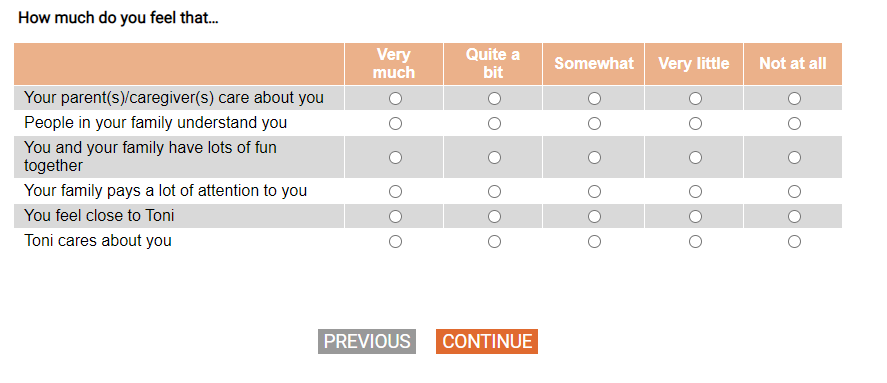887x383 pixels.
Task: Click the CONTINUE button
Action: point(487,342)
